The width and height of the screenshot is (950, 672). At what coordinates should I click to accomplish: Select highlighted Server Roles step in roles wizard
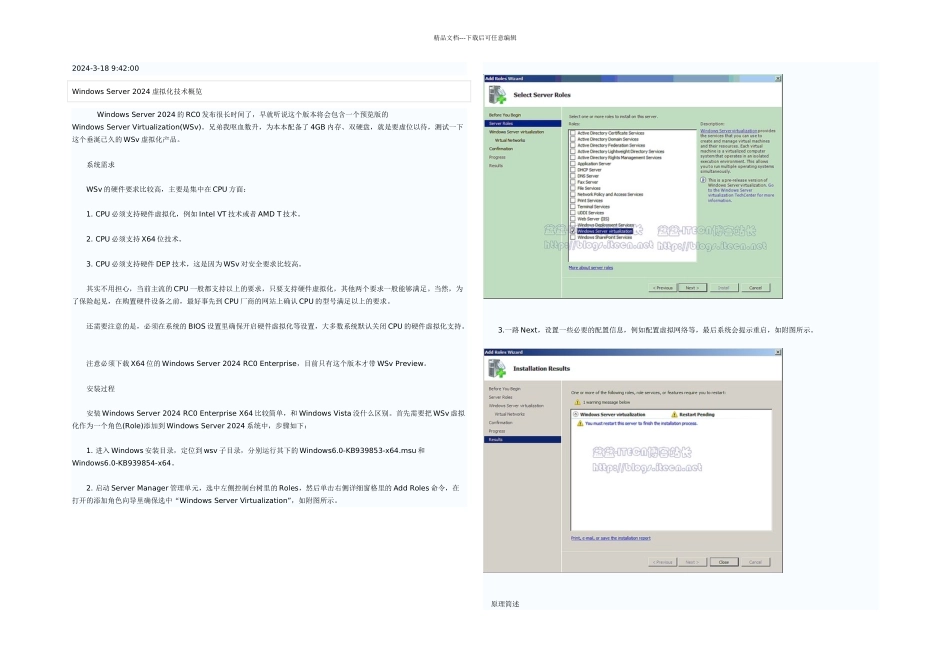pos(522,124)
